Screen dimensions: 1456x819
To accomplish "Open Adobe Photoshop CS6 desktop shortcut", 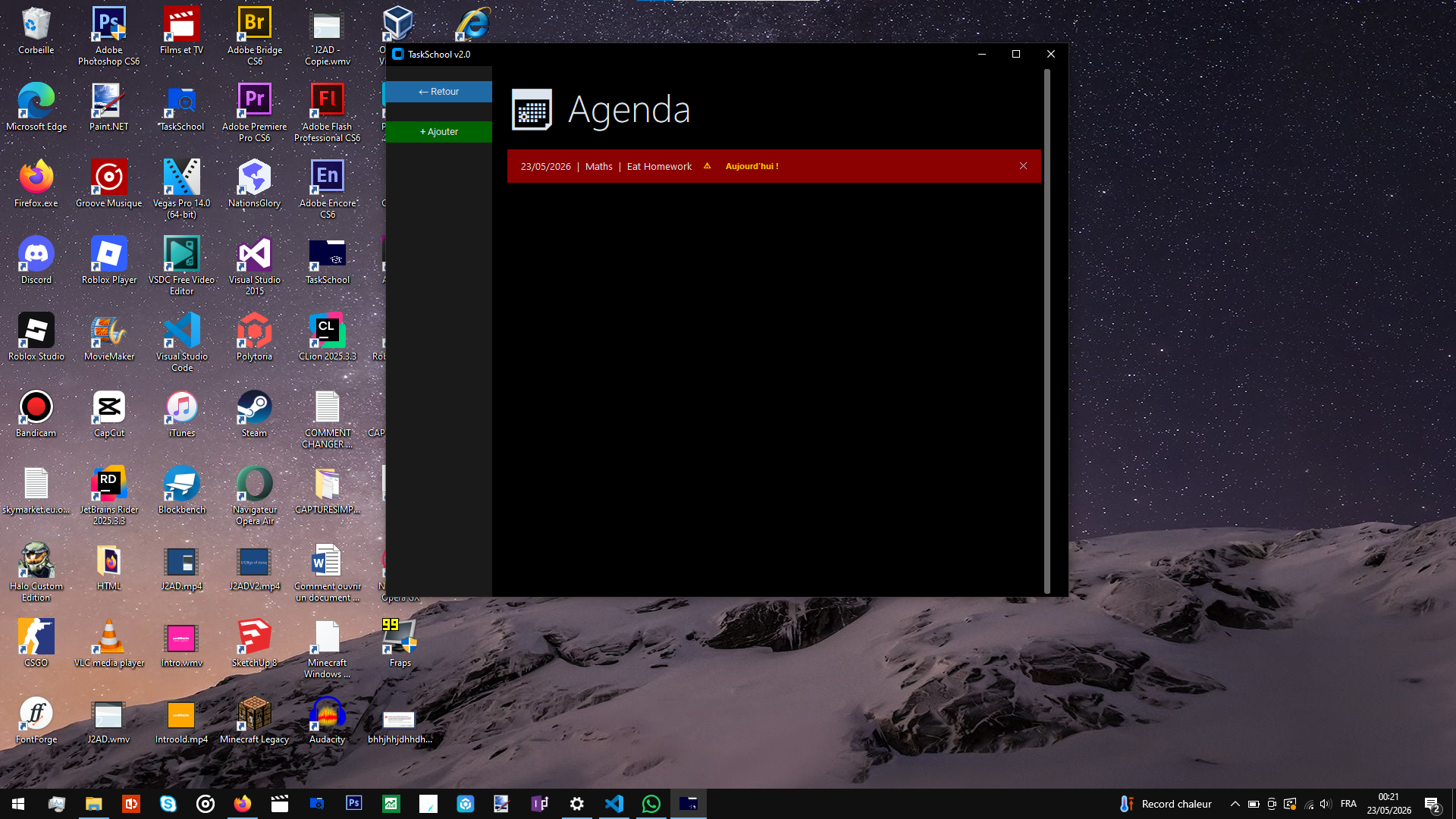I will [x=109, y=36].
